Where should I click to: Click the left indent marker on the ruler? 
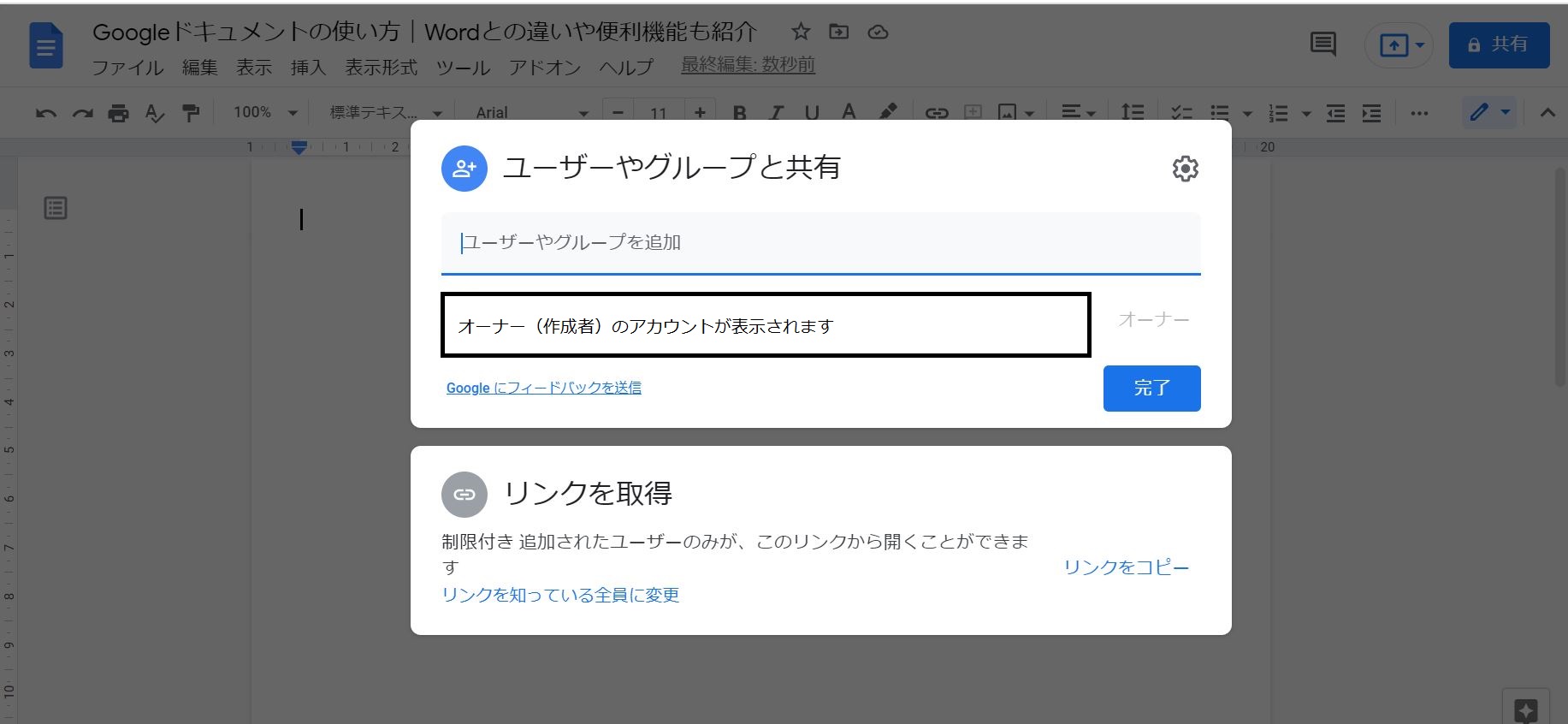click(299, 148)
